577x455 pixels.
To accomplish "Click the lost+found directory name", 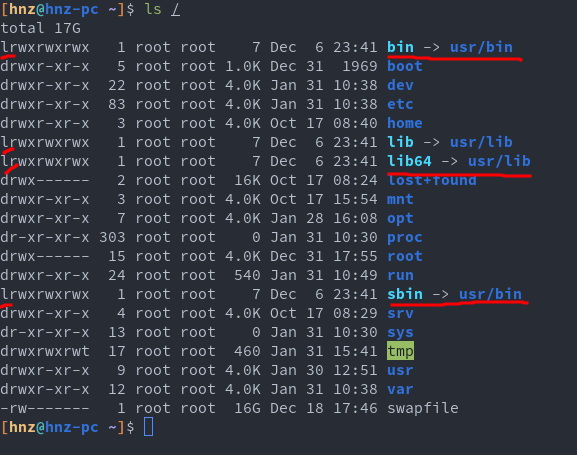I will coord(432,180).
